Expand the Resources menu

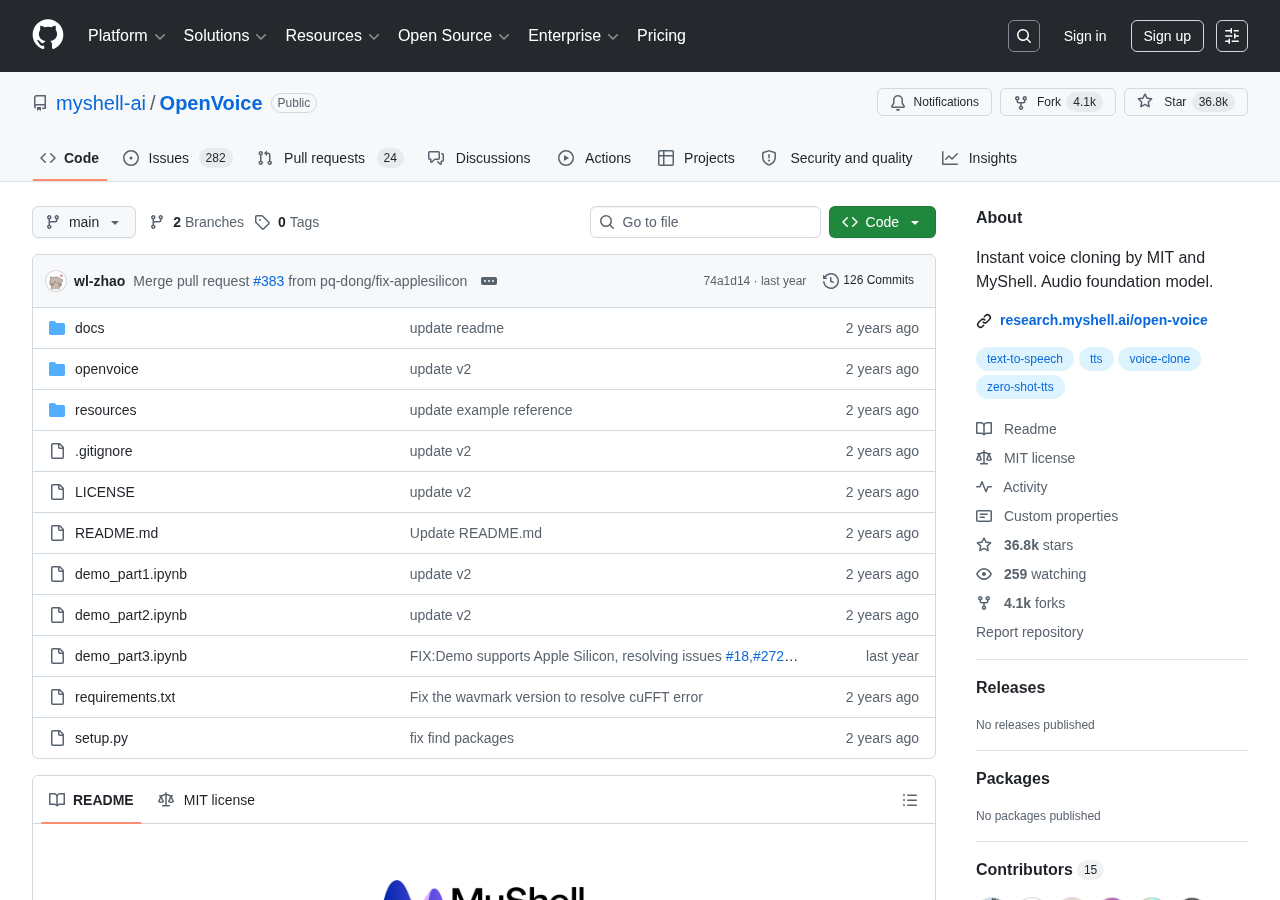pos(333,36)
